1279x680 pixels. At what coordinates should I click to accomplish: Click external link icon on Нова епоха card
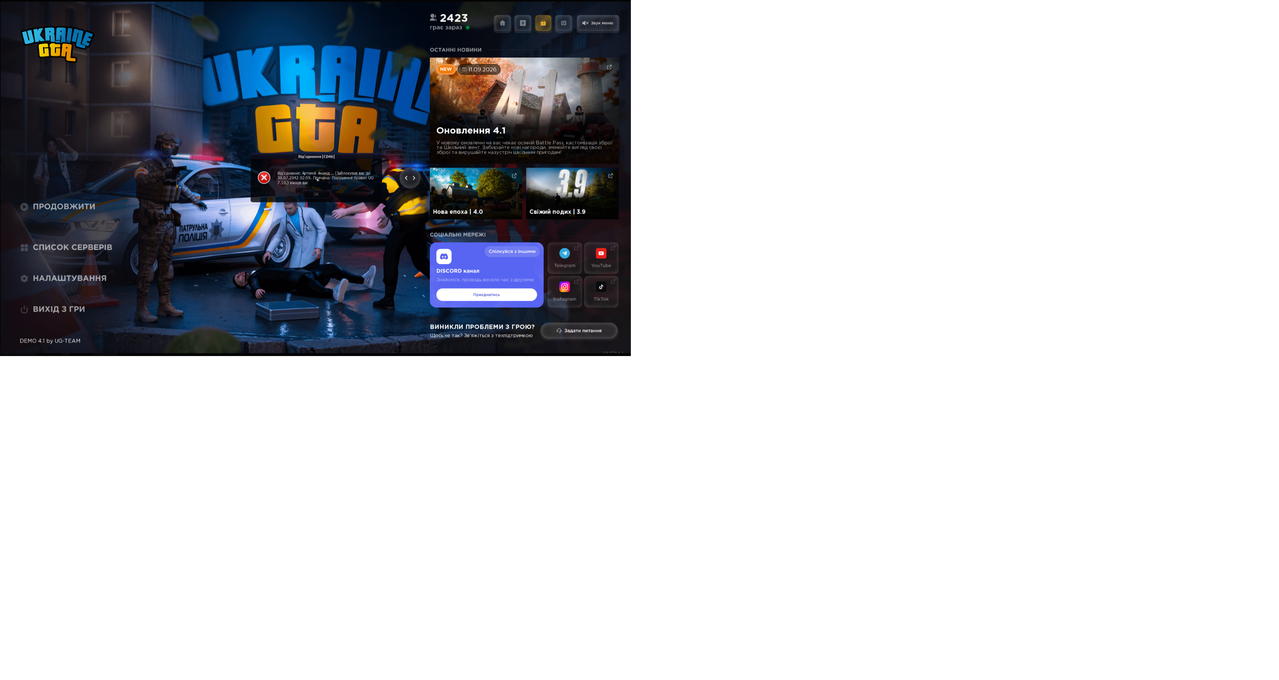(514, 176)
